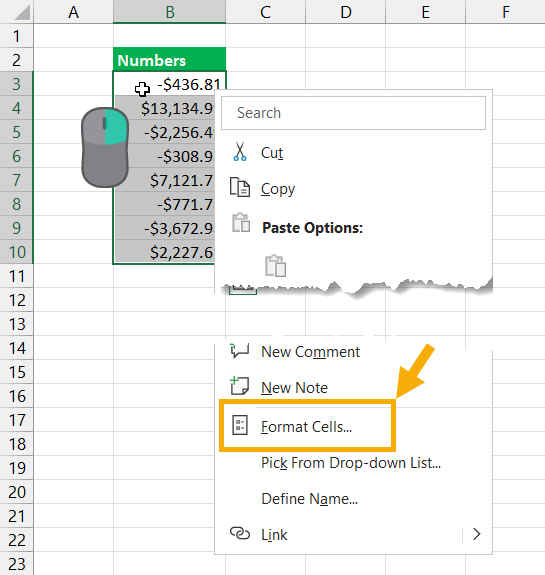Expand the Link submenu arrow

click(x=476, y=534)
